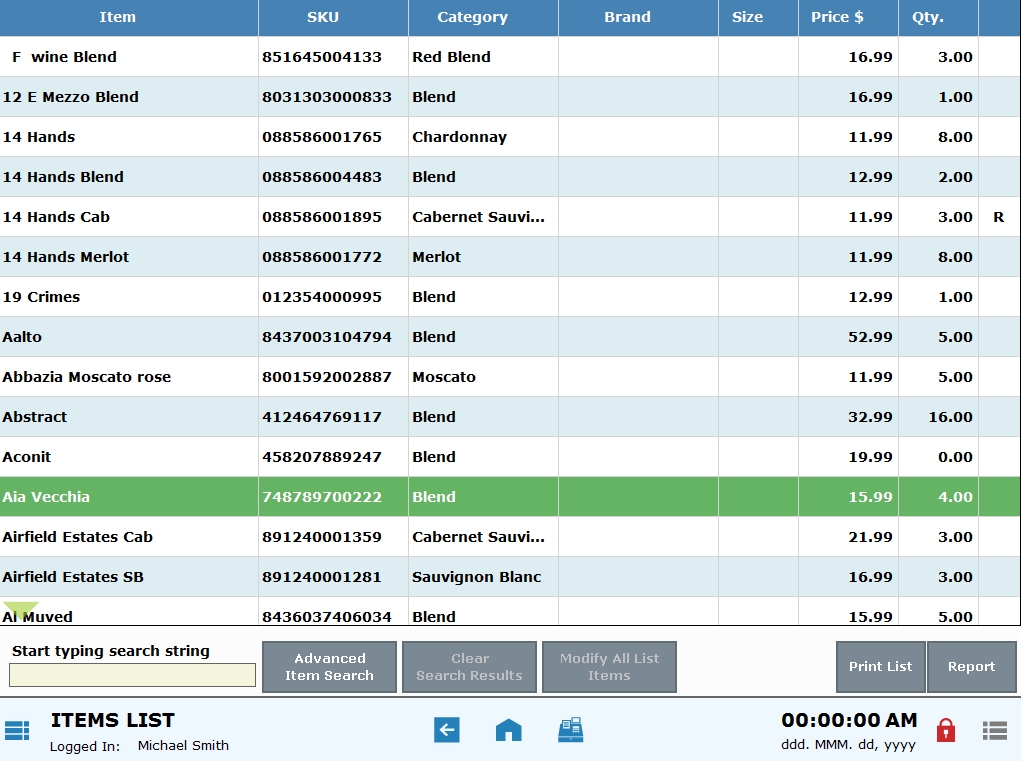Go back using the blue arrow icon
The image size is (1021, 761).
(447, 730)
